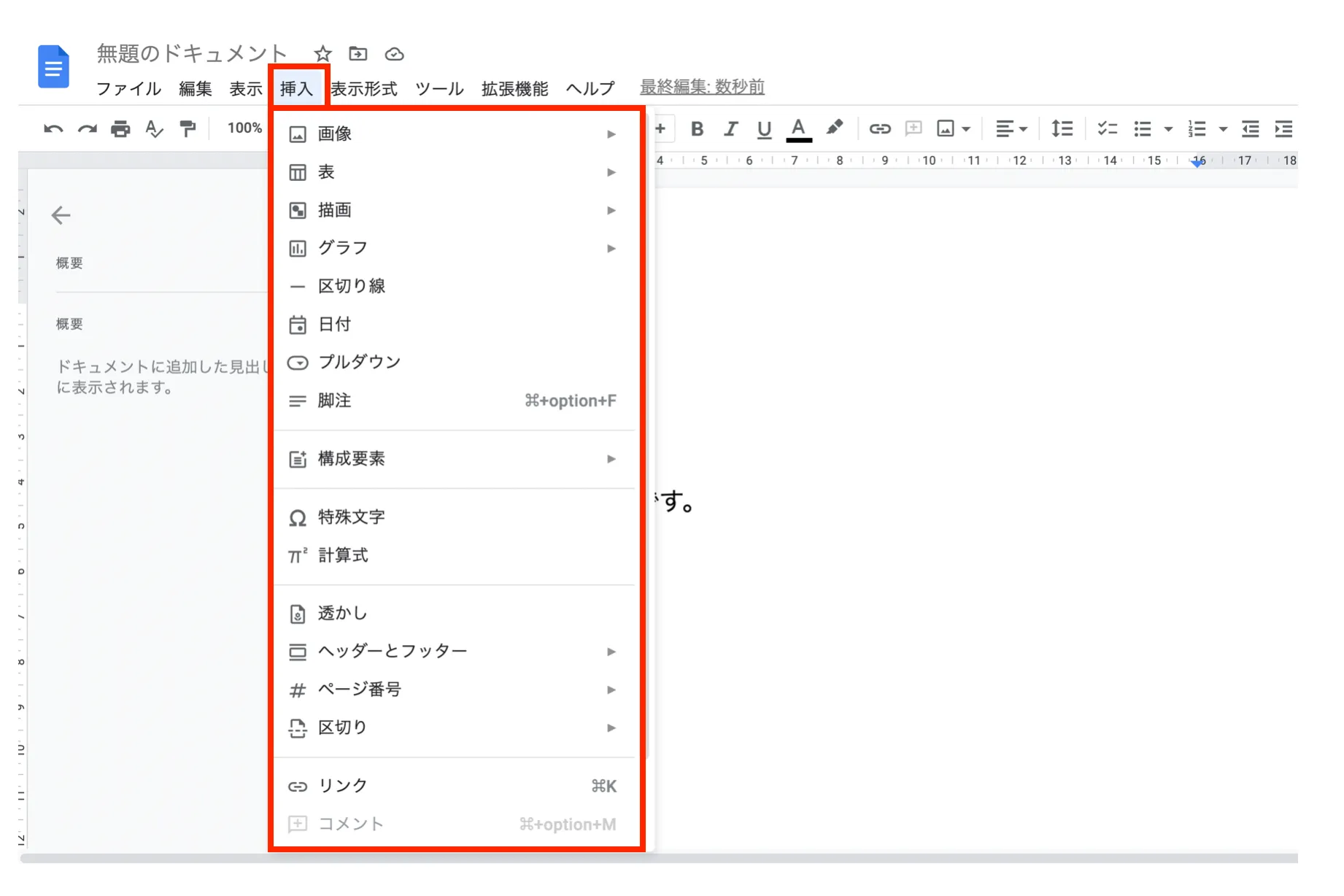Open the 最終編集 history link
The height and width of the screenshot is (896, 1344).
point(702,87)
